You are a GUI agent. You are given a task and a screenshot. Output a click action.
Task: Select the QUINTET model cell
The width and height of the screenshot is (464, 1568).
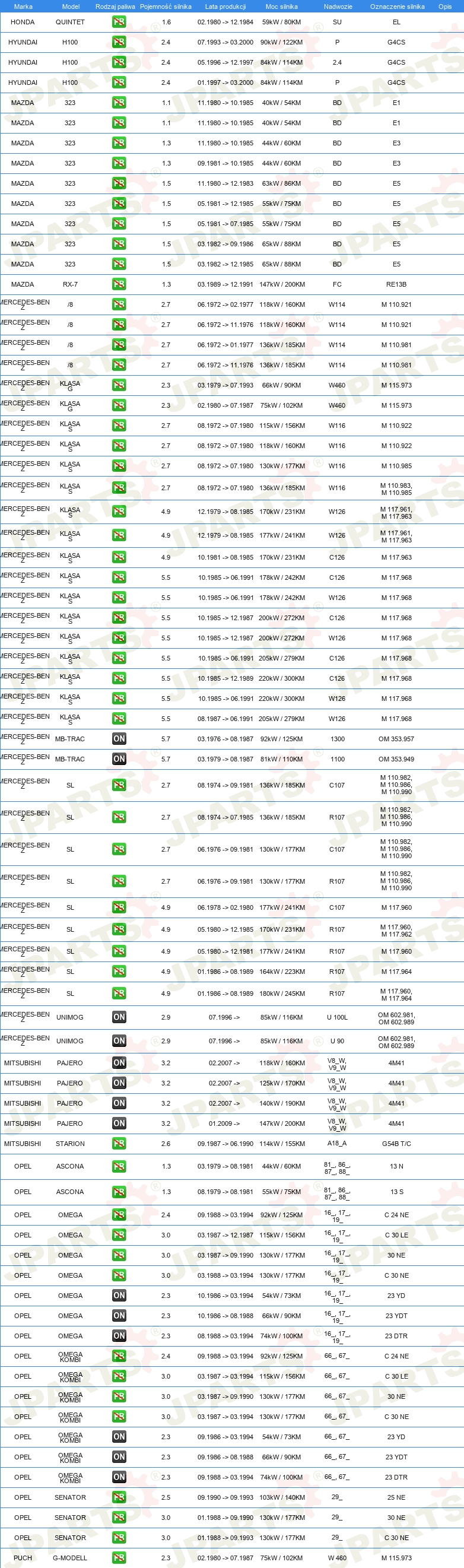coord(70,22)
